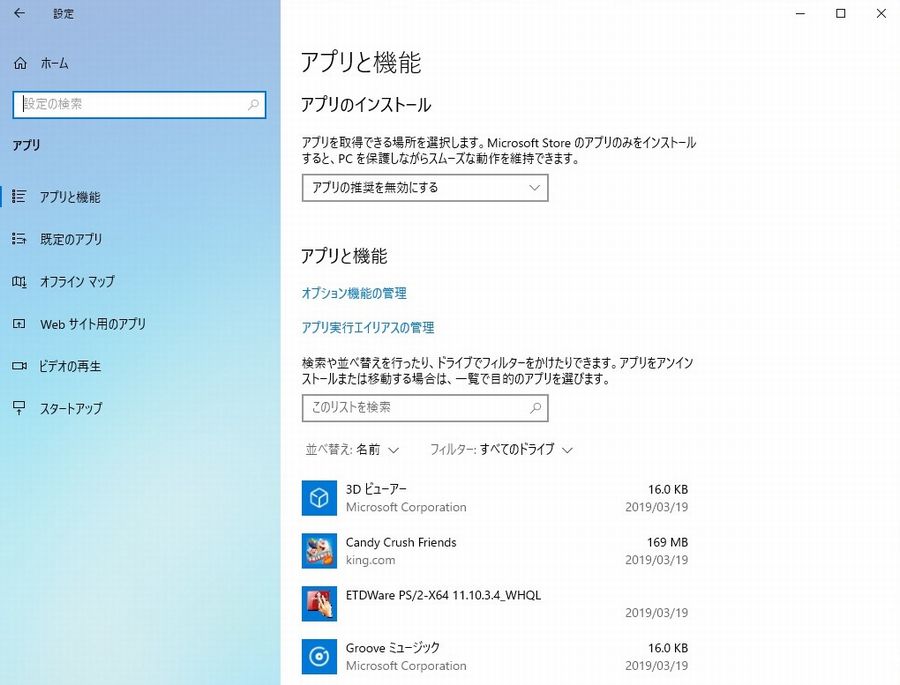Select the Groove ミュージック entry name
The width and height of the screenshot is (900, 685).
click(x=393, y=648)
